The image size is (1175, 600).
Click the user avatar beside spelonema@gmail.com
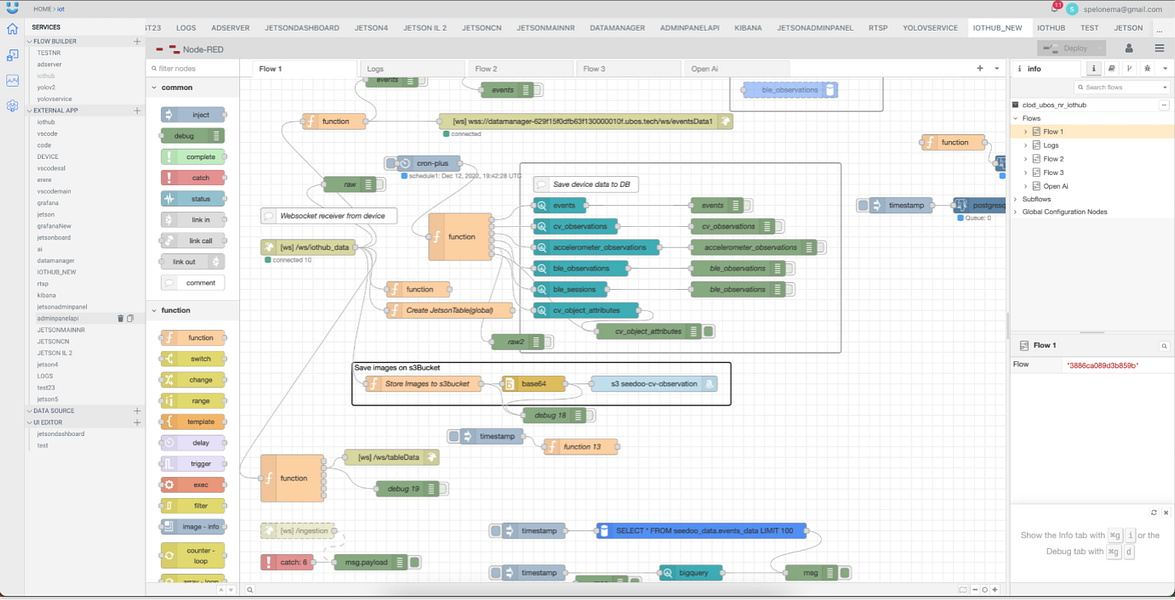coord(1072,9)
